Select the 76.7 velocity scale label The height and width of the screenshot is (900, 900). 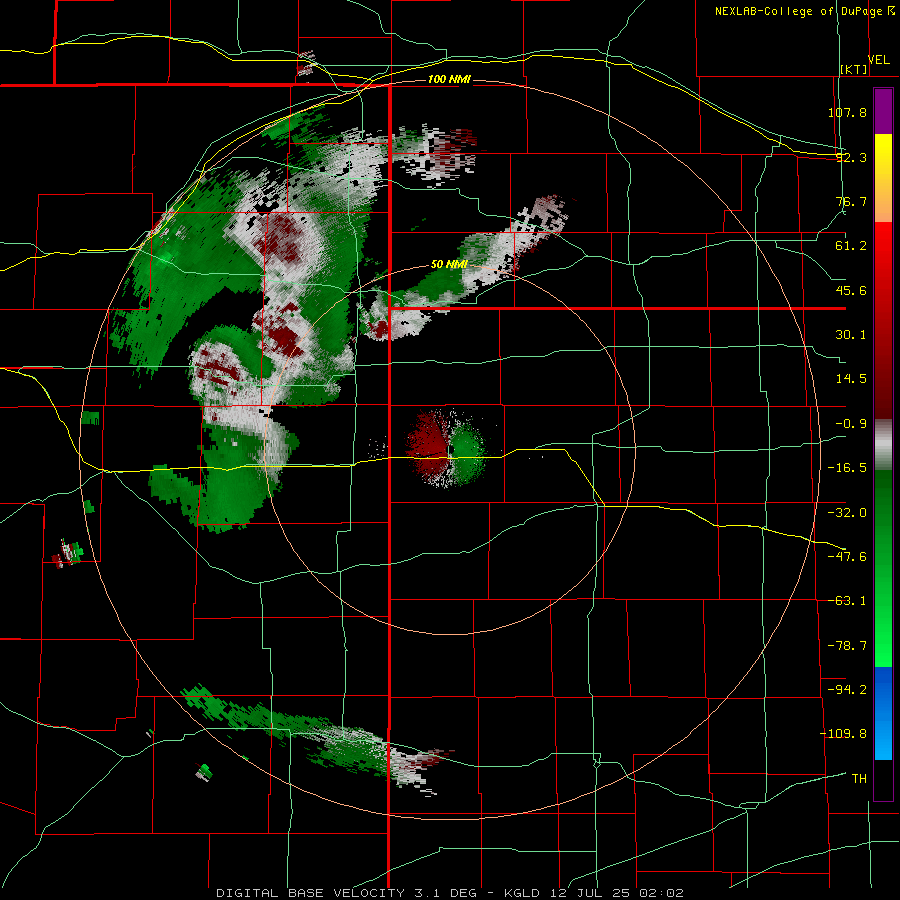pyautogui.click(x=851, y=201)
